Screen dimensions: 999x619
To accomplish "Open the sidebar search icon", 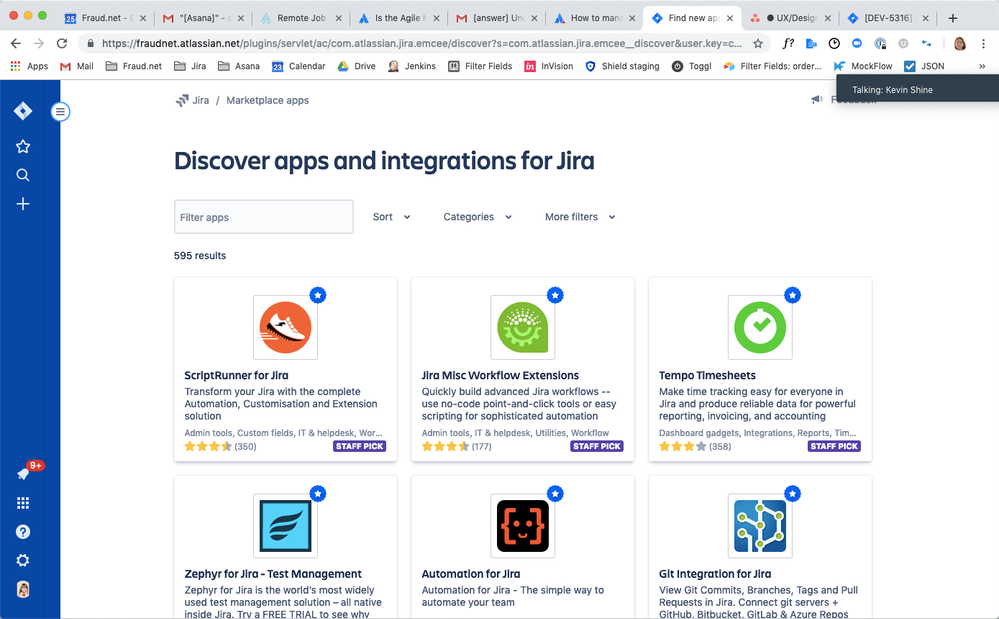I will pyautogui.click(x=23, y=175).
